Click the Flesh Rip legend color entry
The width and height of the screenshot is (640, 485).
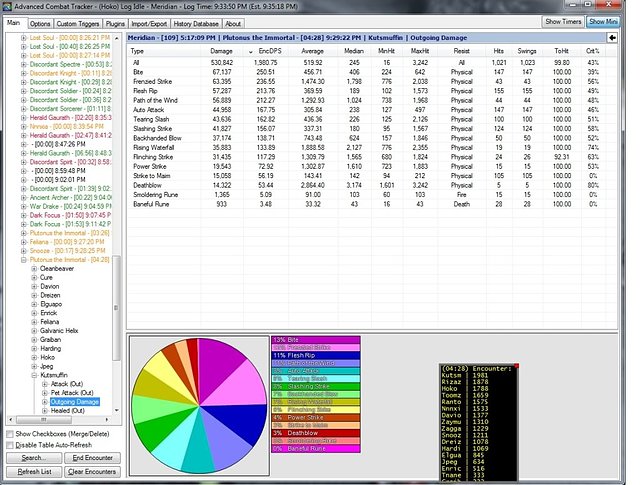315,354
